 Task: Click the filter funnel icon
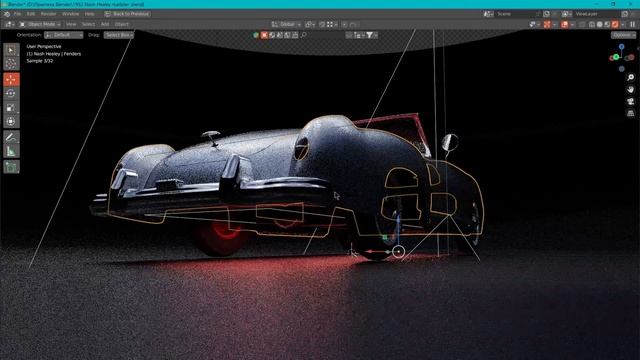(x=369, y=35)
